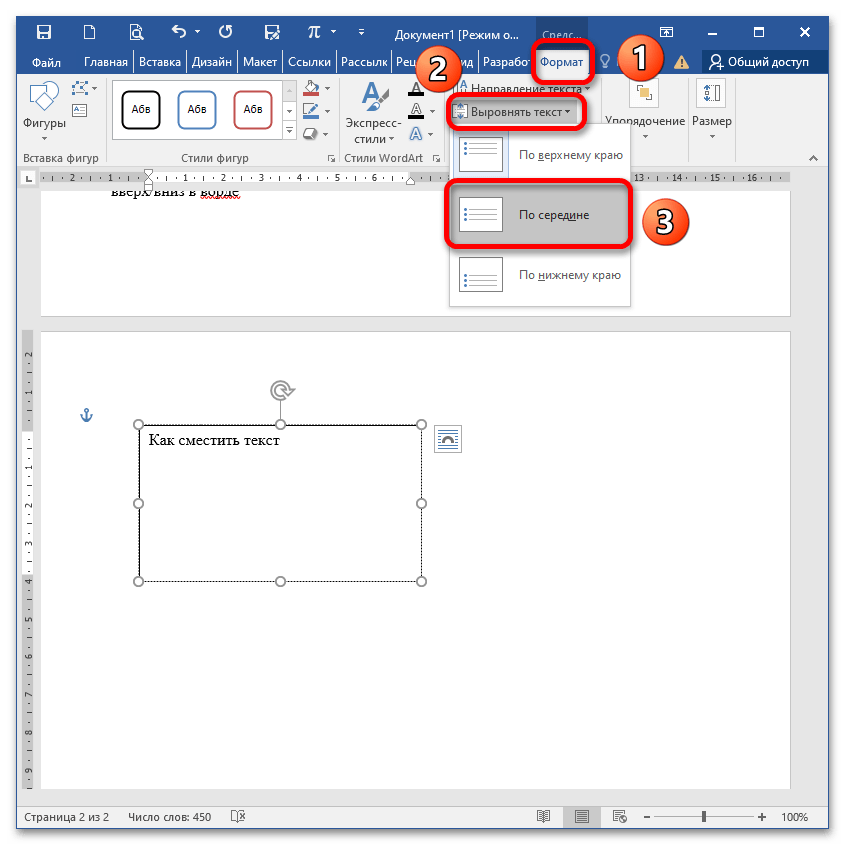Viewport: 845px width, 845px height.
Task: Click the proofing check icon in status bar
Action: [238, 817]
